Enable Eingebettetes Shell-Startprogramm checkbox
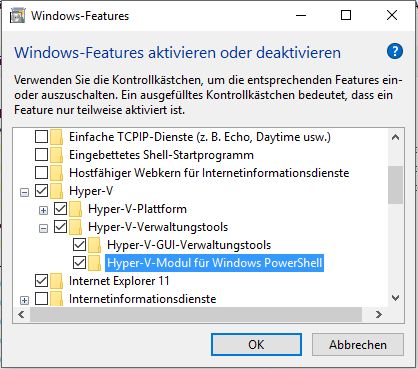This screenshot has height=369, width=418. point(41,155)
